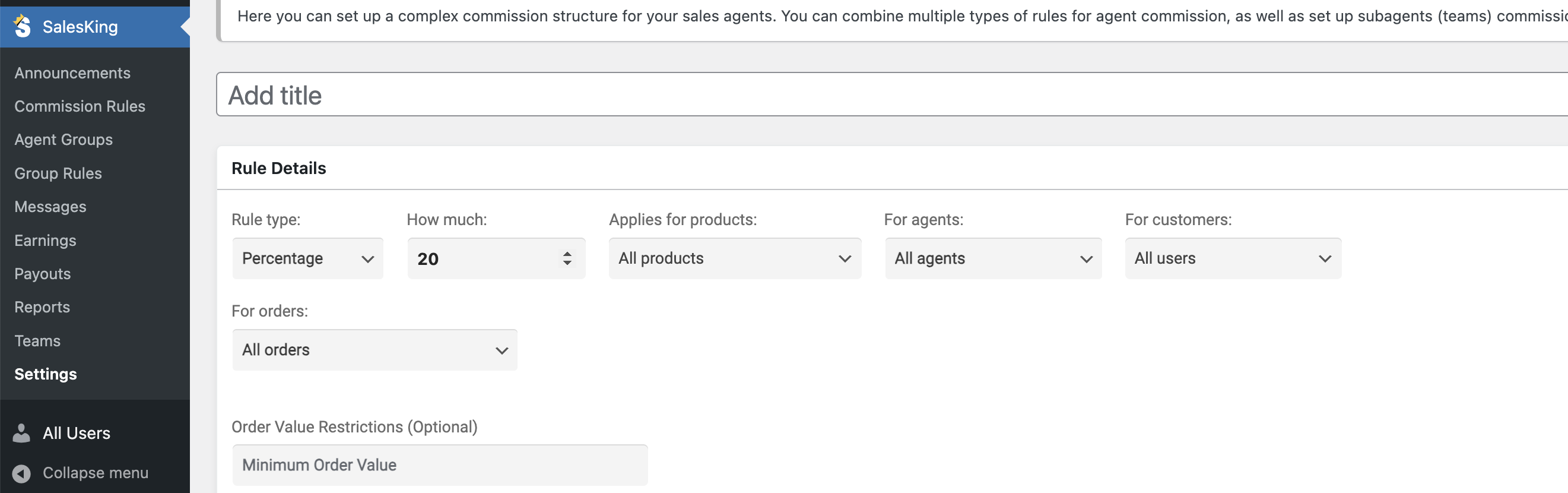The height and width of the screenshot is (493, 1568).
Task: Expand the All orders dropdown
Action: point(375,350)
